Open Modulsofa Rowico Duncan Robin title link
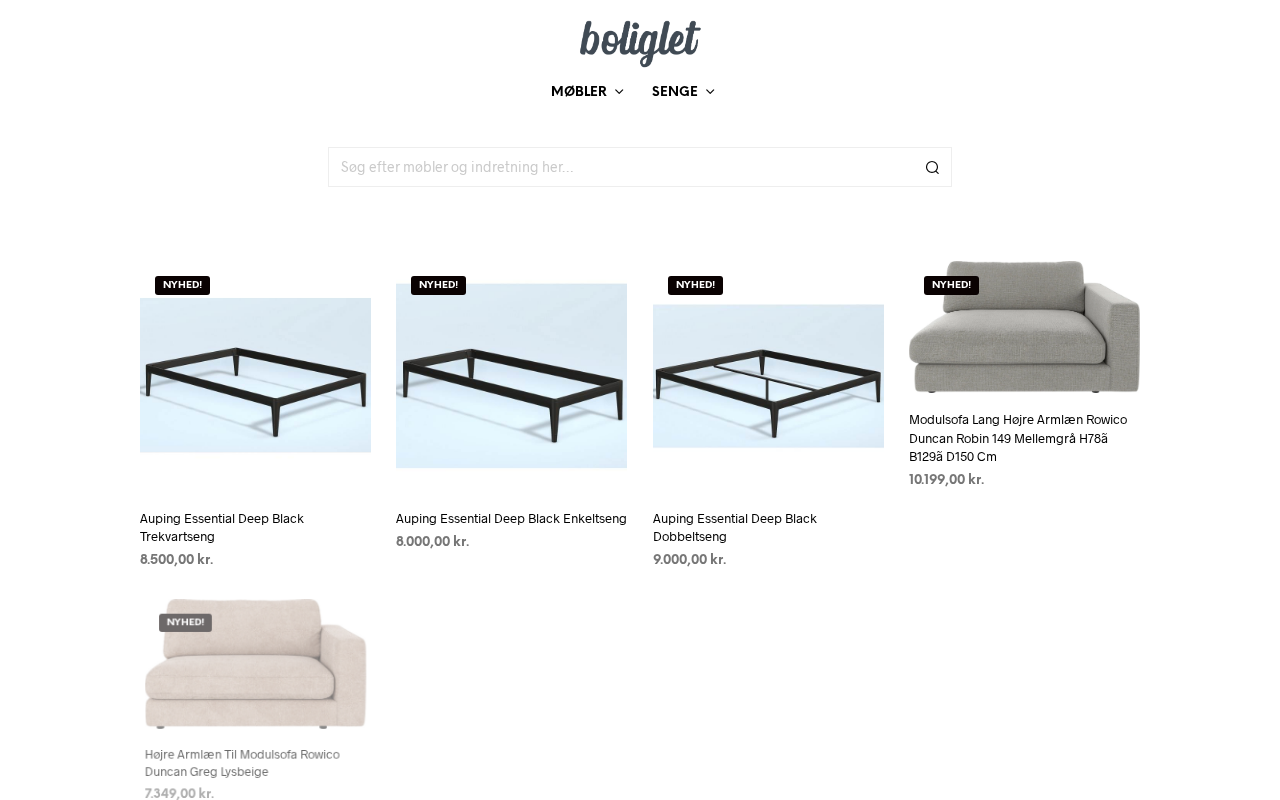 (1018, 438)
